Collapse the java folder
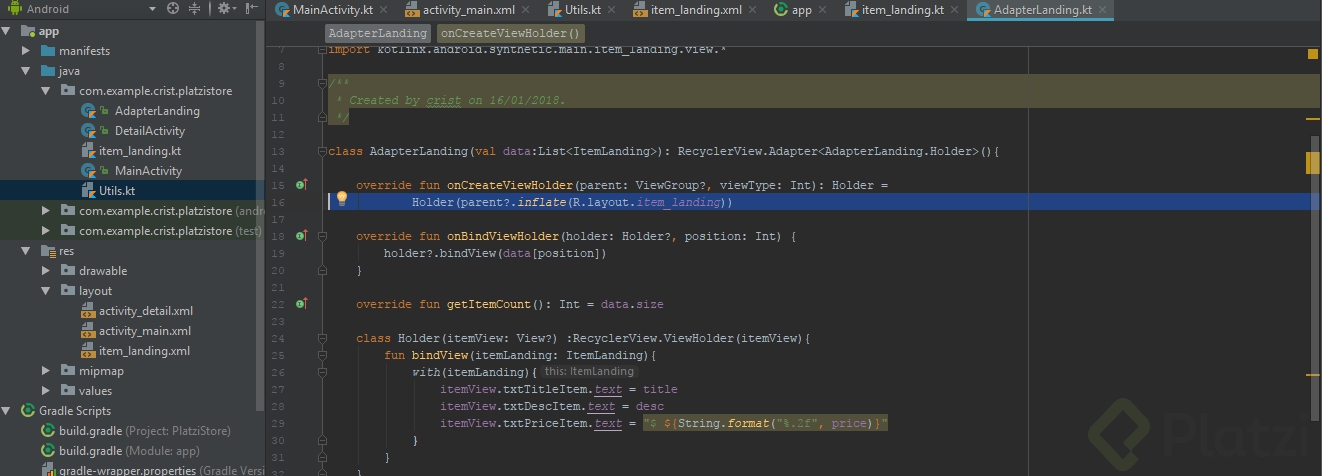 [x=27, y=71]
